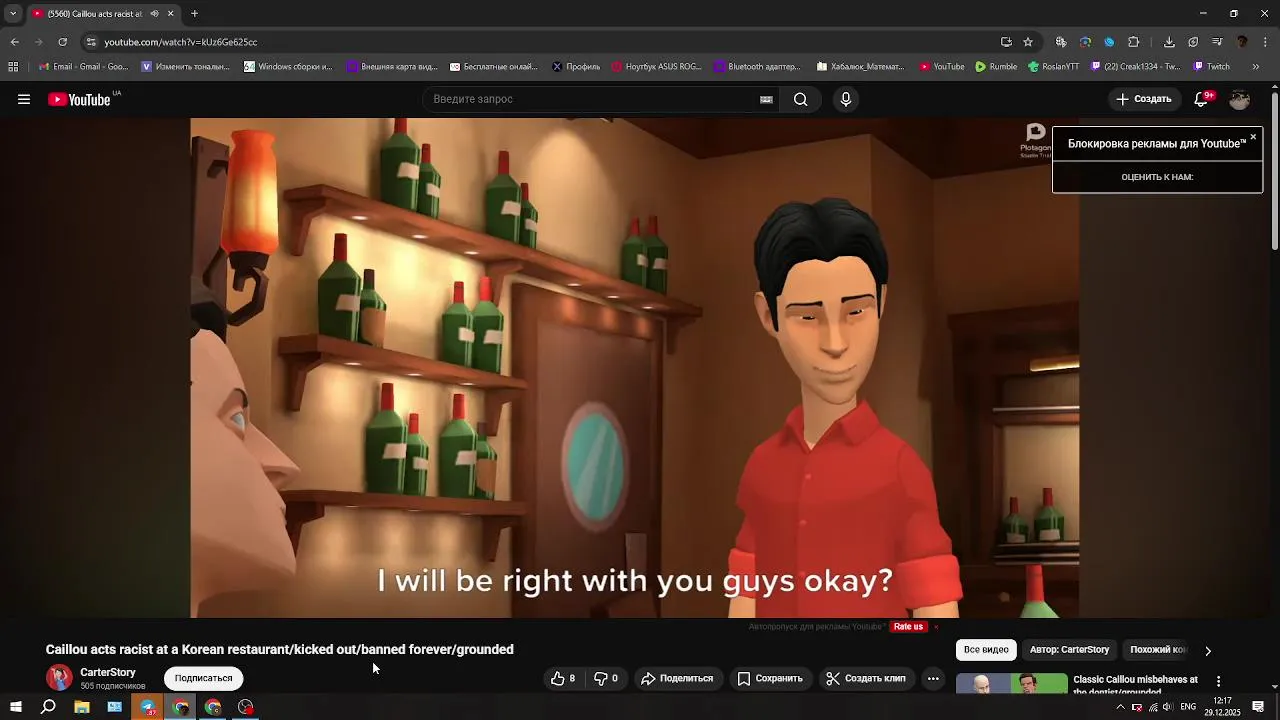Viewport: 1280px width, 720px height.
Task: Expand the browser tab search dropdown
Action: 13,13
